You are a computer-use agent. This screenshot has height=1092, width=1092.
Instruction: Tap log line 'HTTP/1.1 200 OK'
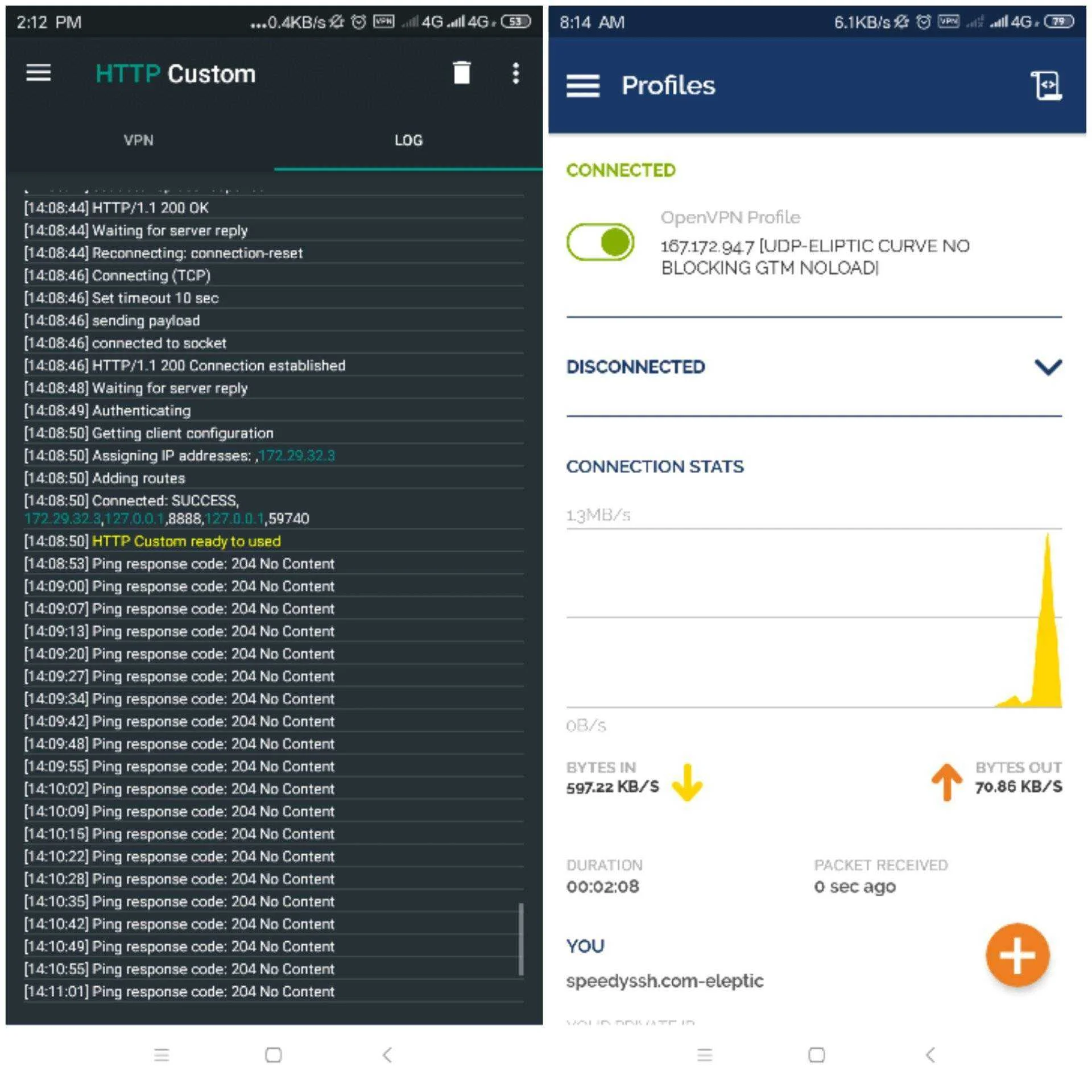[116, 208]
